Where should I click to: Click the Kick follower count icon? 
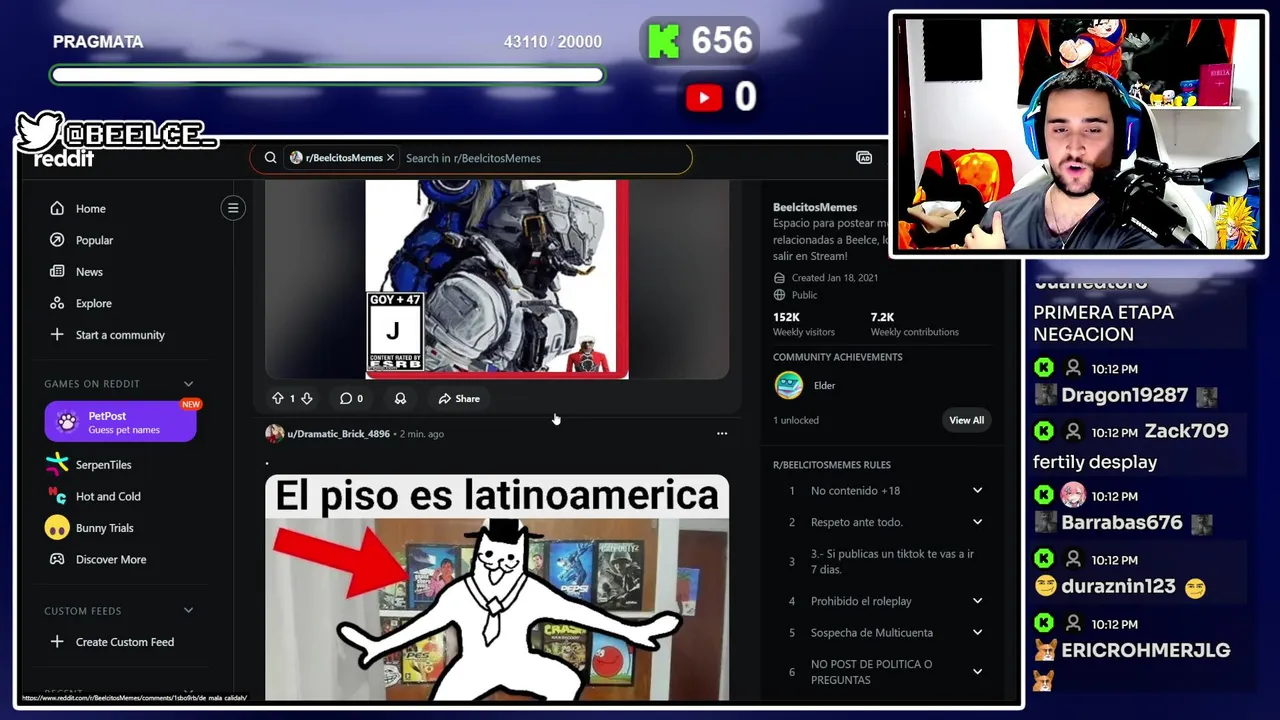pyautogui.click(x=663, y=41)
